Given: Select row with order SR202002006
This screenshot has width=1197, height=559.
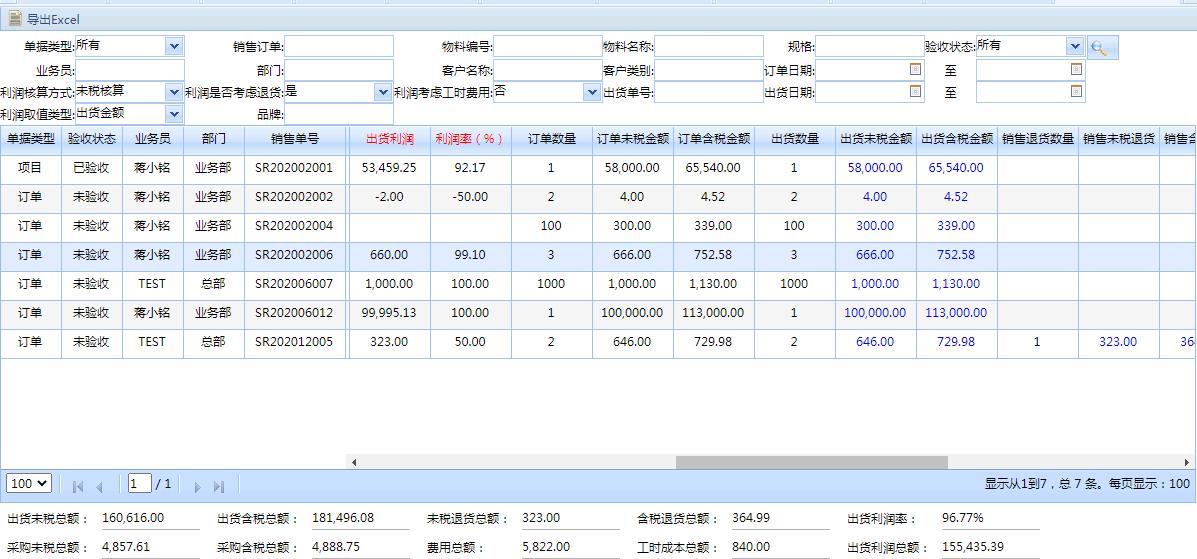Looking at the screenshot, I should pyautogui.click(x=598, y=255).
